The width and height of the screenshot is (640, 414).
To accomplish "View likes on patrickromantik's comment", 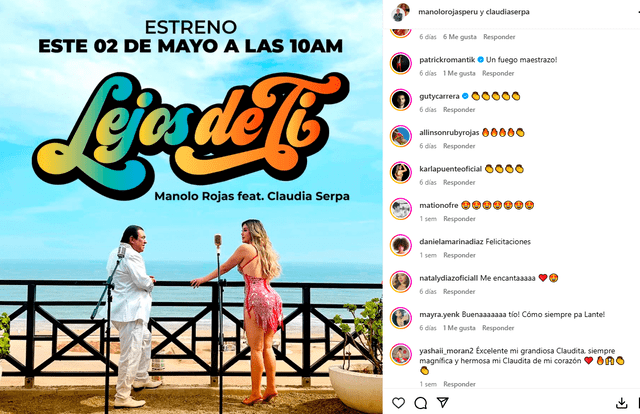I will [459, 73].
